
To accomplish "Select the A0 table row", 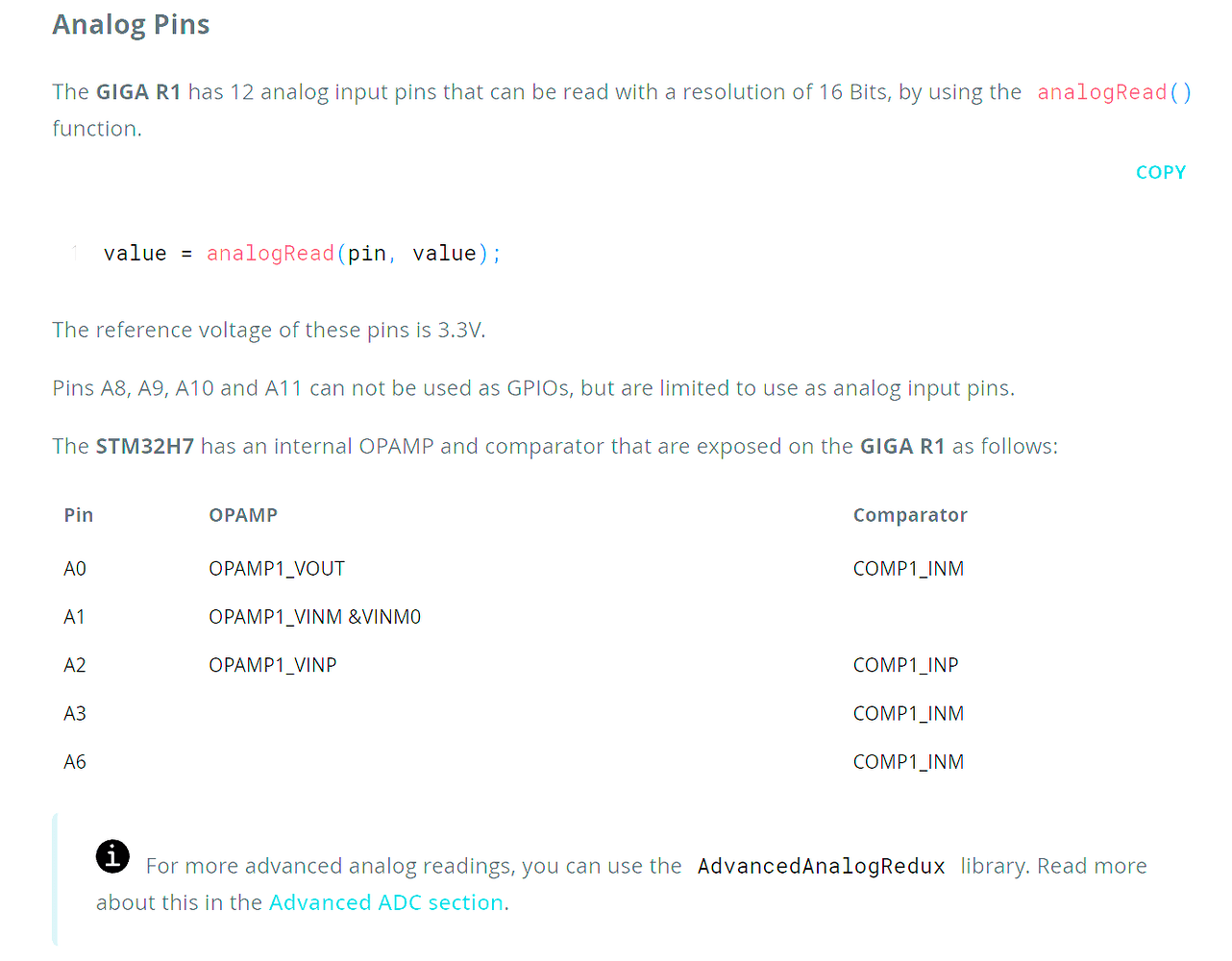I will coord(74,568).
